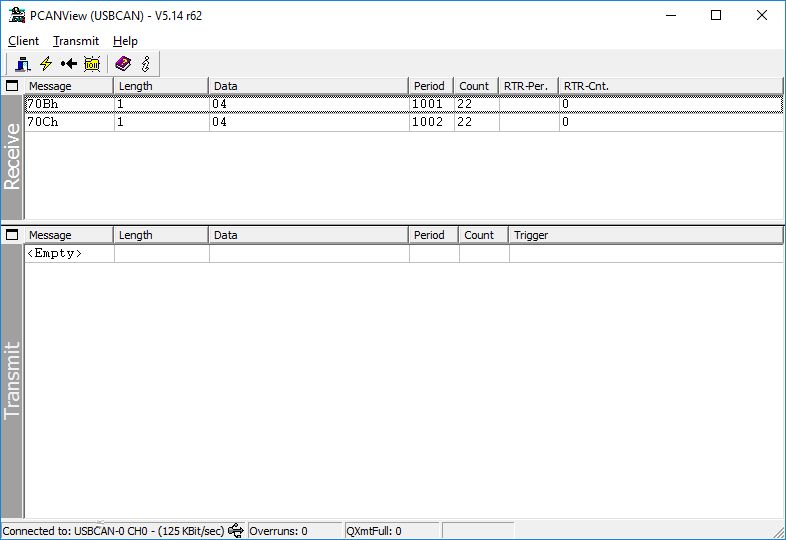Image resolution: width=786 pixels, height=540 pixels.
Task: Click the Transmit list Data column header
Action: [x=309, y=235]
